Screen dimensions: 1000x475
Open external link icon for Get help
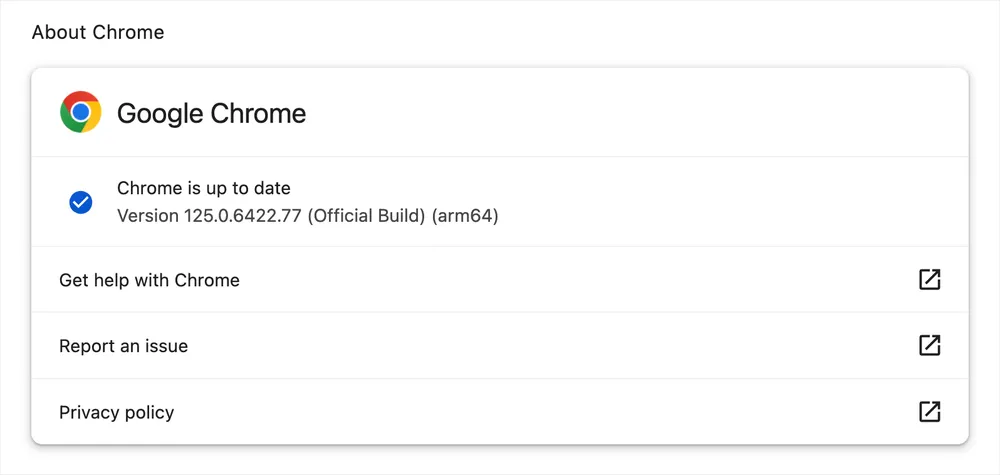click(929, 279)
